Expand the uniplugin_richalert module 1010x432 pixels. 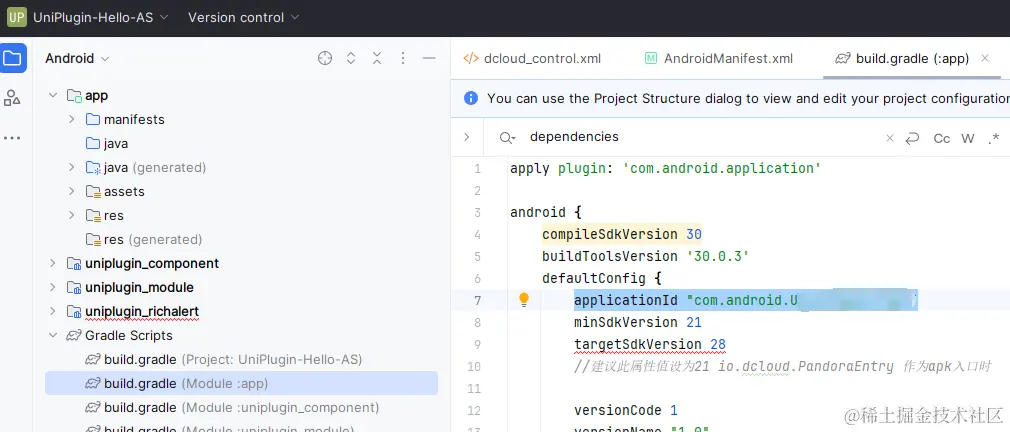(x=53, y=312)
